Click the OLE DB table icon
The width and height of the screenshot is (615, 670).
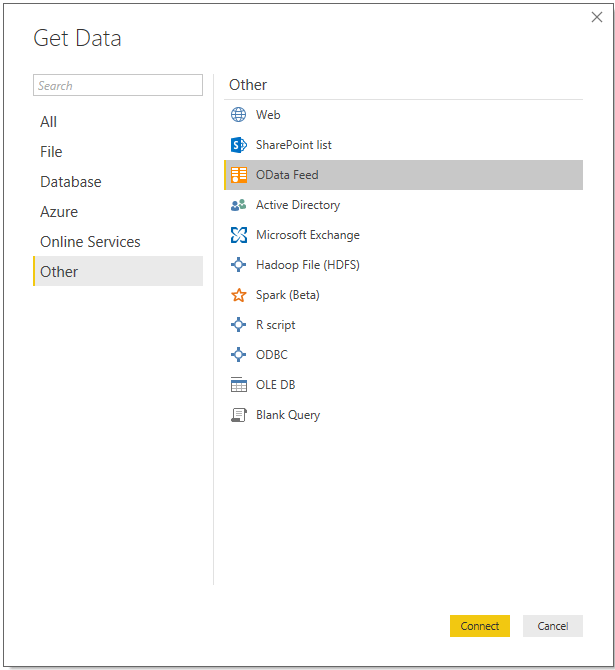(x=238, y=385)
